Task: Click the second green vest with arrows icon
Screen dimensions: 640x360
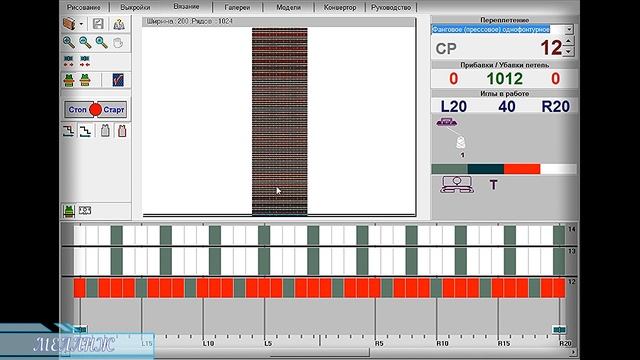Action: (x=85, y=80)
